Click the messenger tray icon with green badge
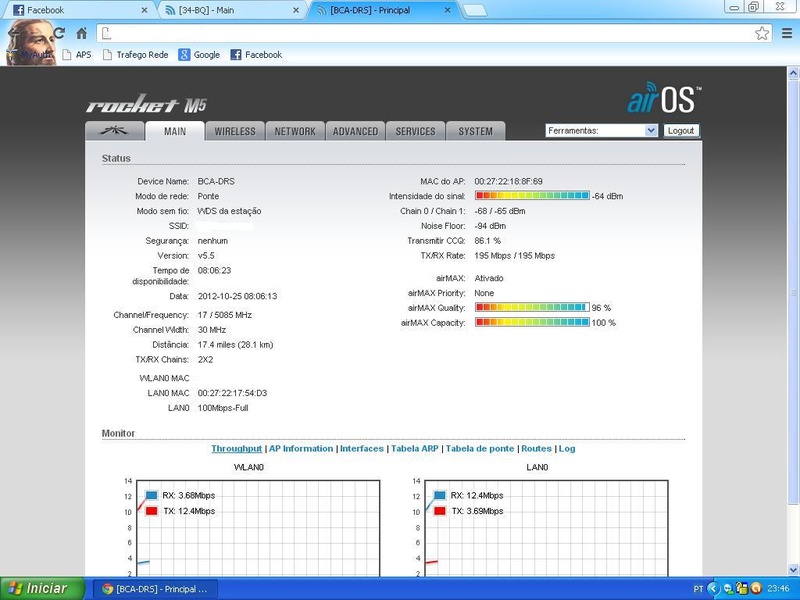 pyautogui.click(x=728, y=589)
